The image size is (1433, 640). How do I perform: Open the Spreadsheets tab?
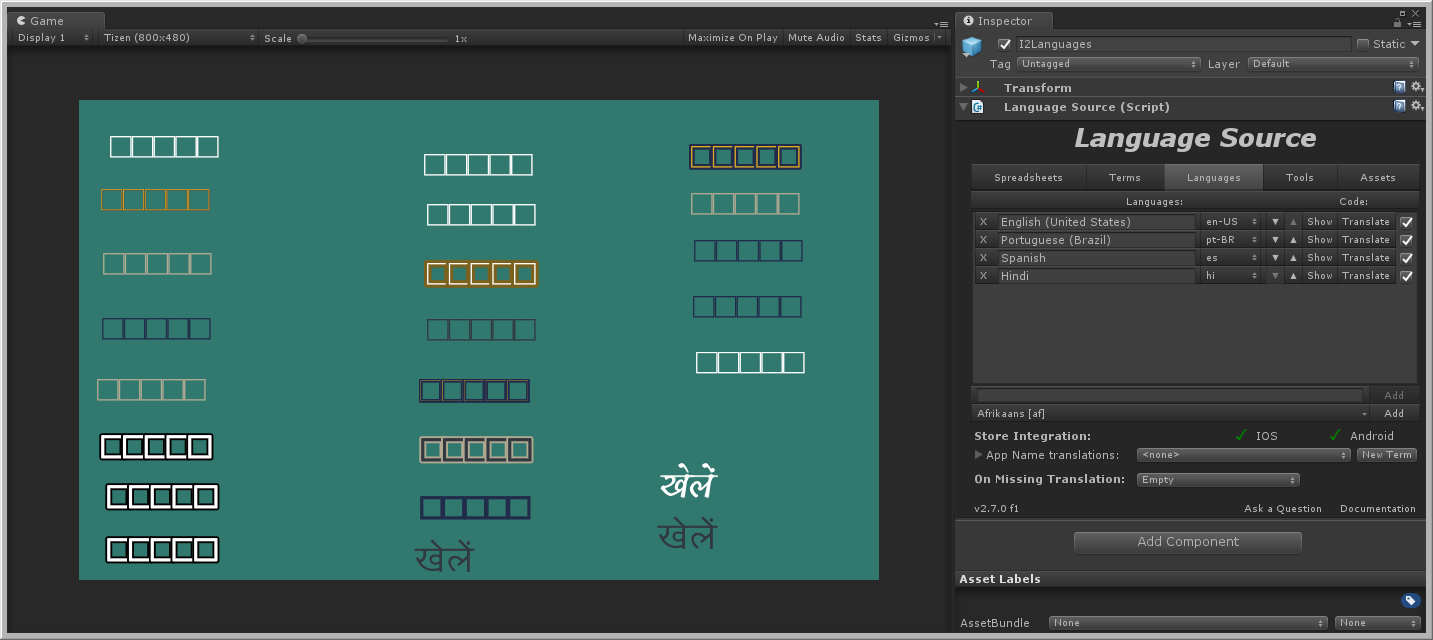tap(1028, 178)
